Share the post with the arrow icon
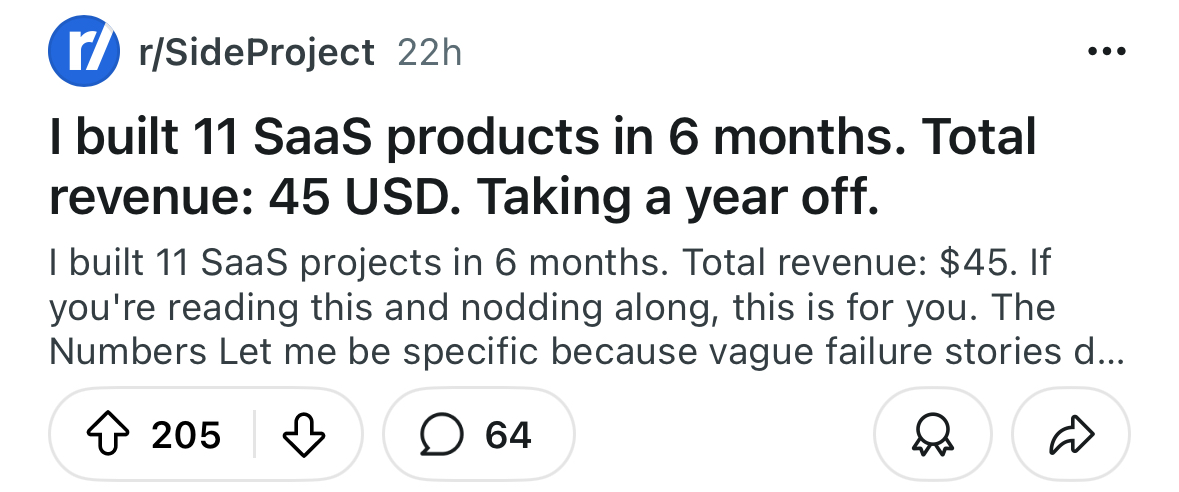 pyautogui.click(x=1070, y=435)
